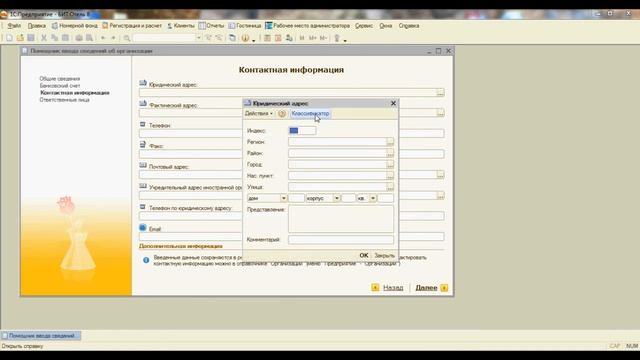Open the Сервис menu

364,26
